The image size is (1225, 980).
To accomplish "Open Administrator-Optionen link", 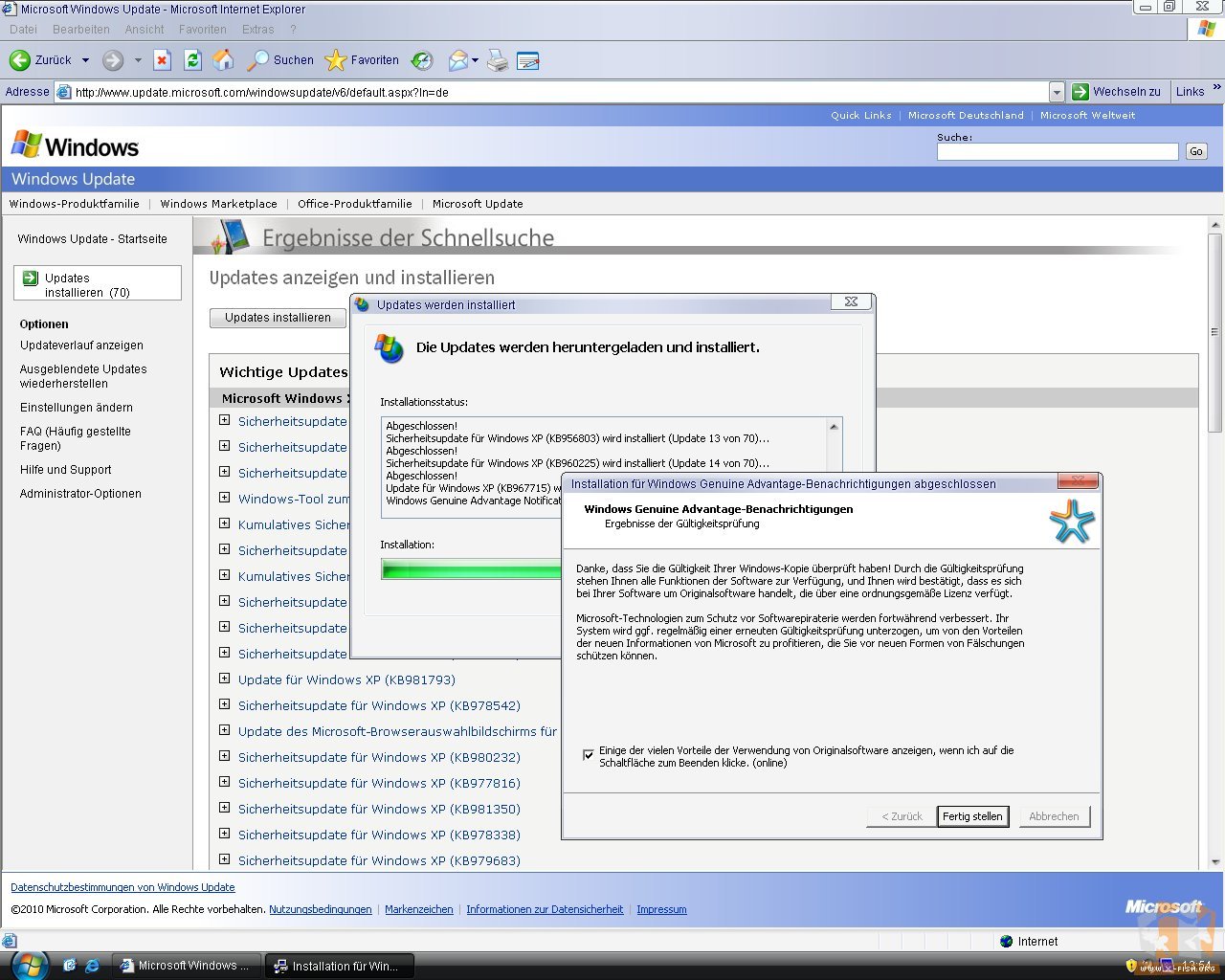I will point(80,494).
